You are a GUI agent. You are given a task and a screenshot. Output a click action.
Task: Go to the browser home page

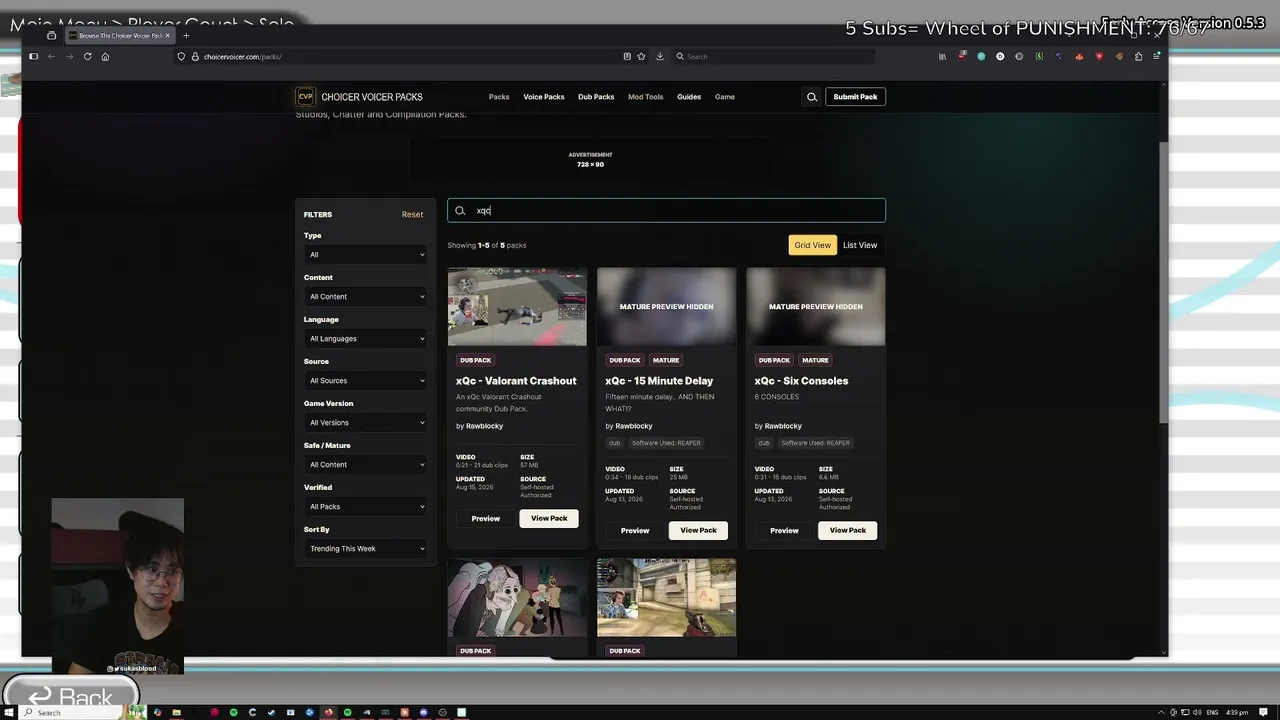[x=105, y=56]
